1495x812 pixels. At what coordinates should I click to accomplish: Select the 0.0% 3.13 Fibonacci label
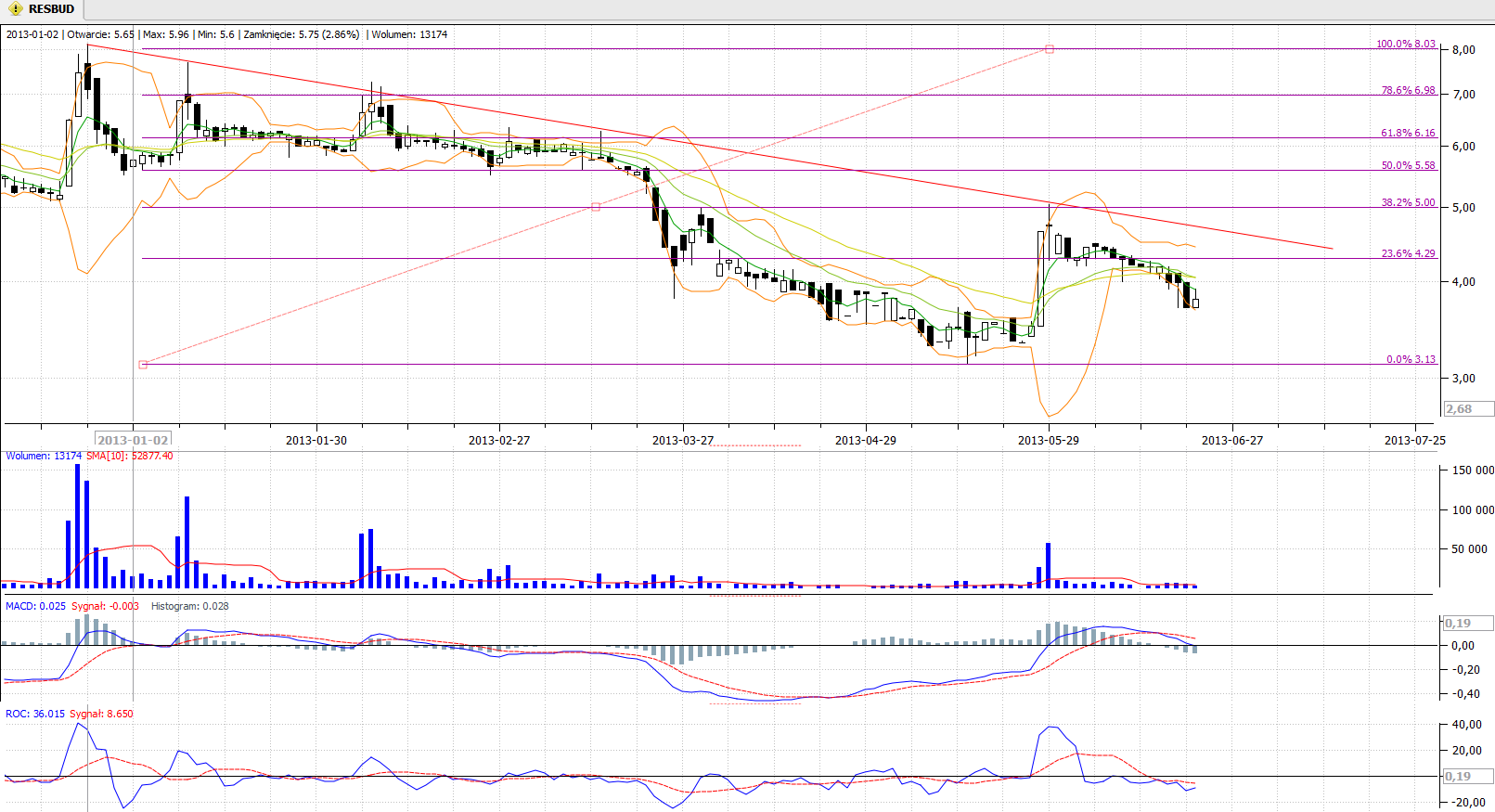click(1411, 359)
